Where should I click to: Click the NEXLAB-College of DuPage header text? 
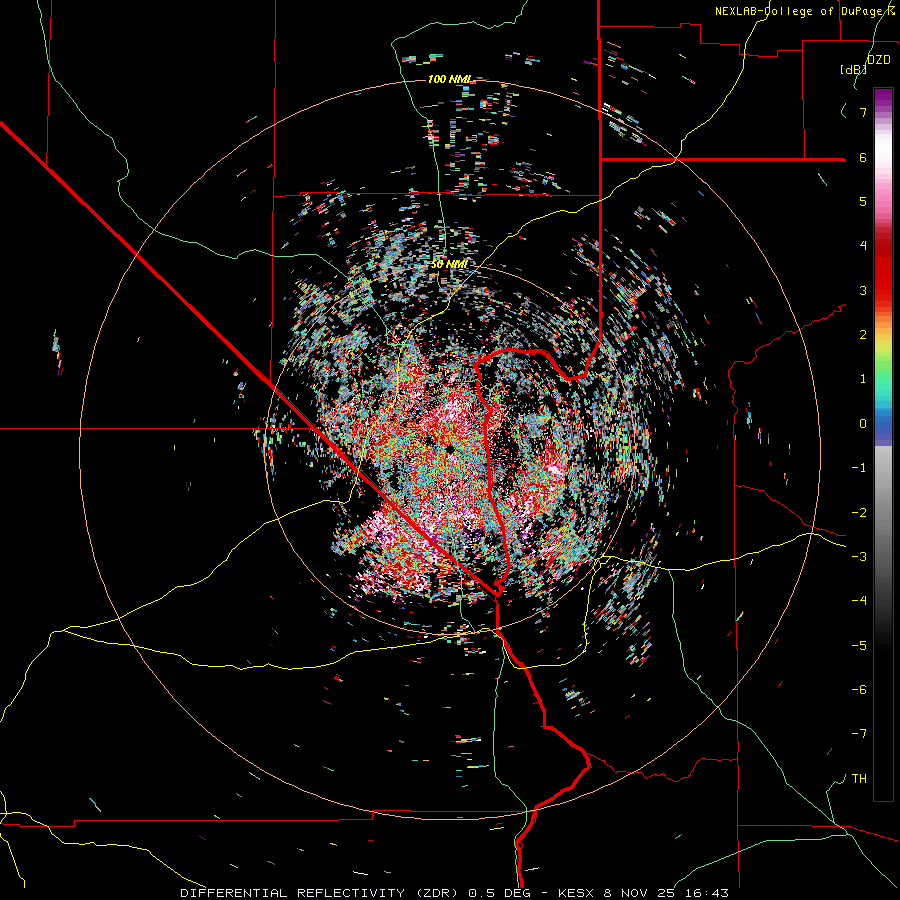click(803, 11)
